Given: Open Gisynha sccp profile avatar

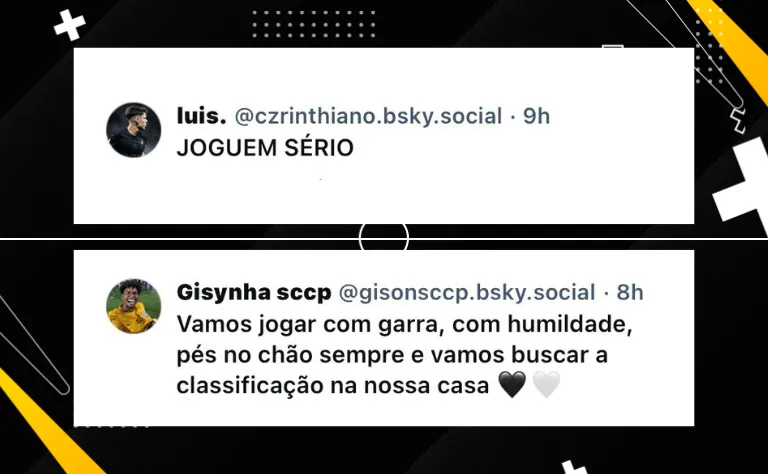Looking at the screenshot, I should click(x=134, y=306).
